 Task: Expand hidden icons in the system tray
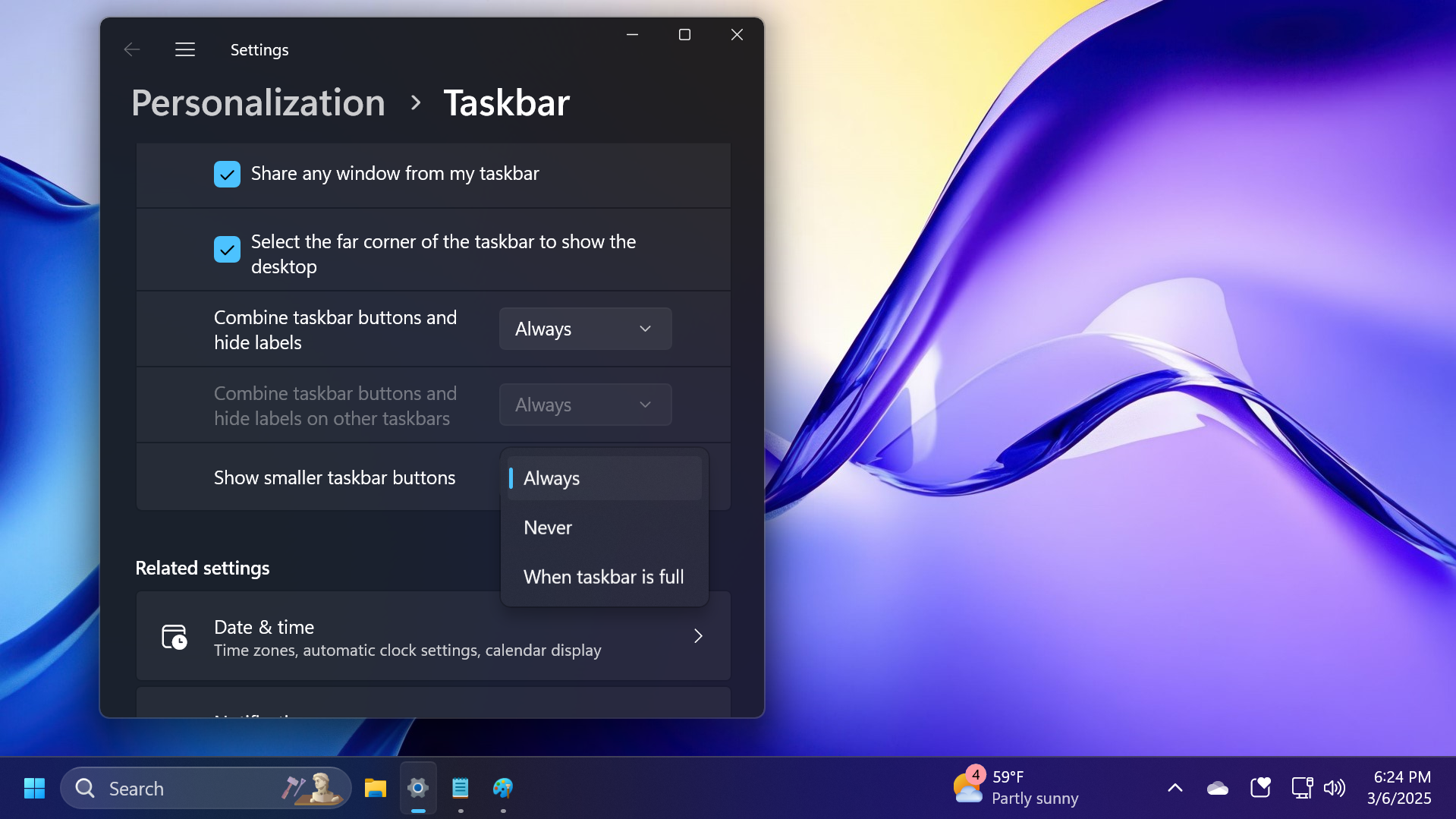pyautogui.click(x=1174, y=788)
